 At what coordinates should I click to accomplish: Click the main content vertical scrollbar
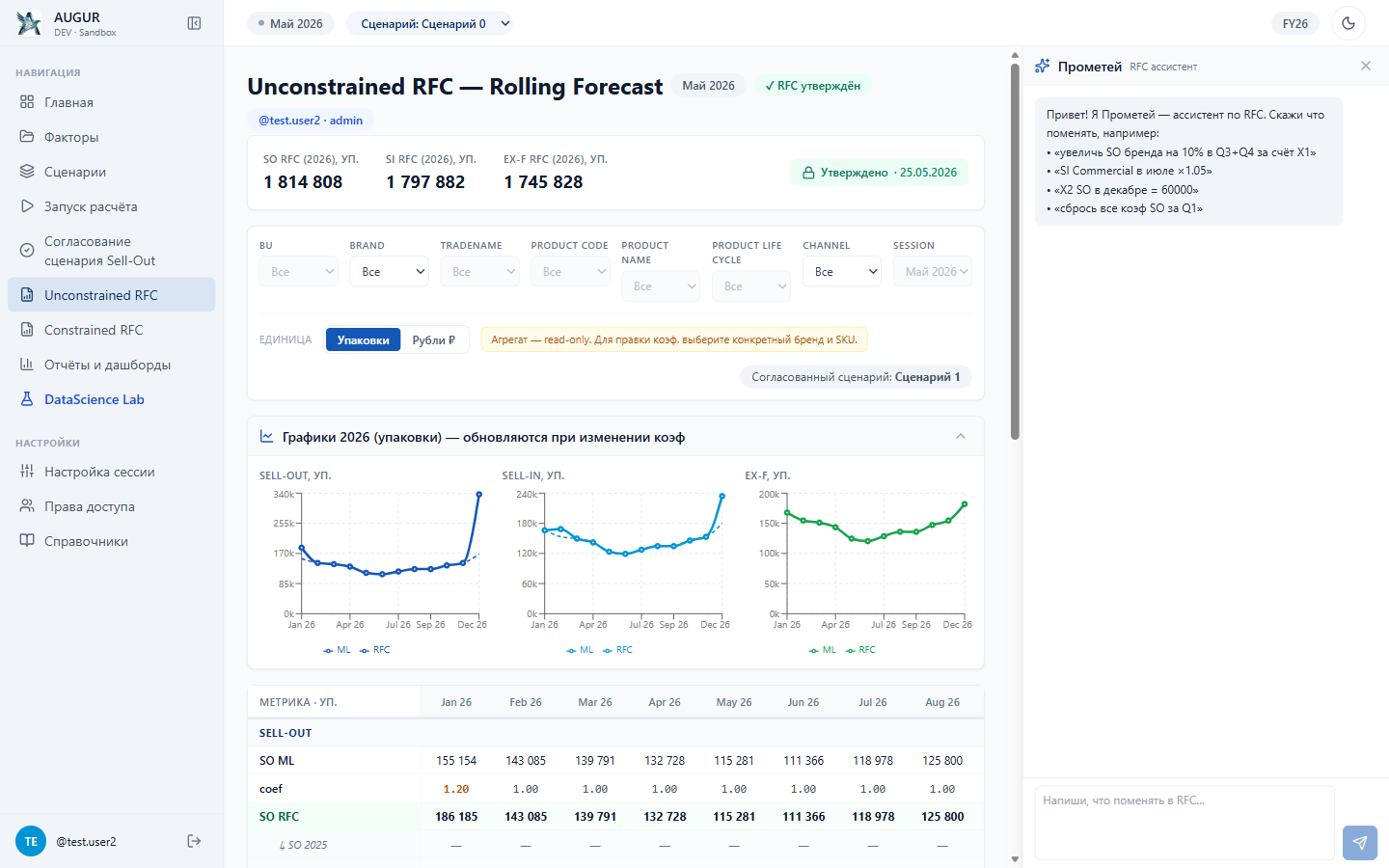(1015, 251)
